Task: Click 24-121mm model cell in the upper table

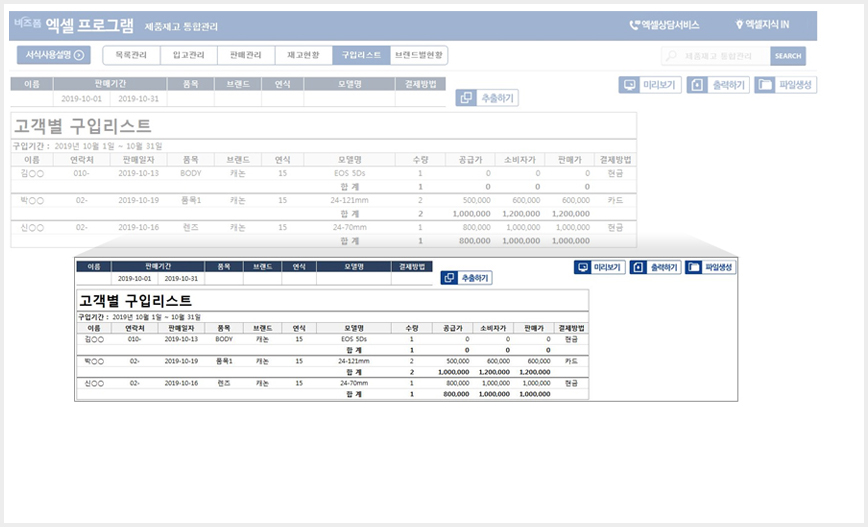Action: click(349, 200)
